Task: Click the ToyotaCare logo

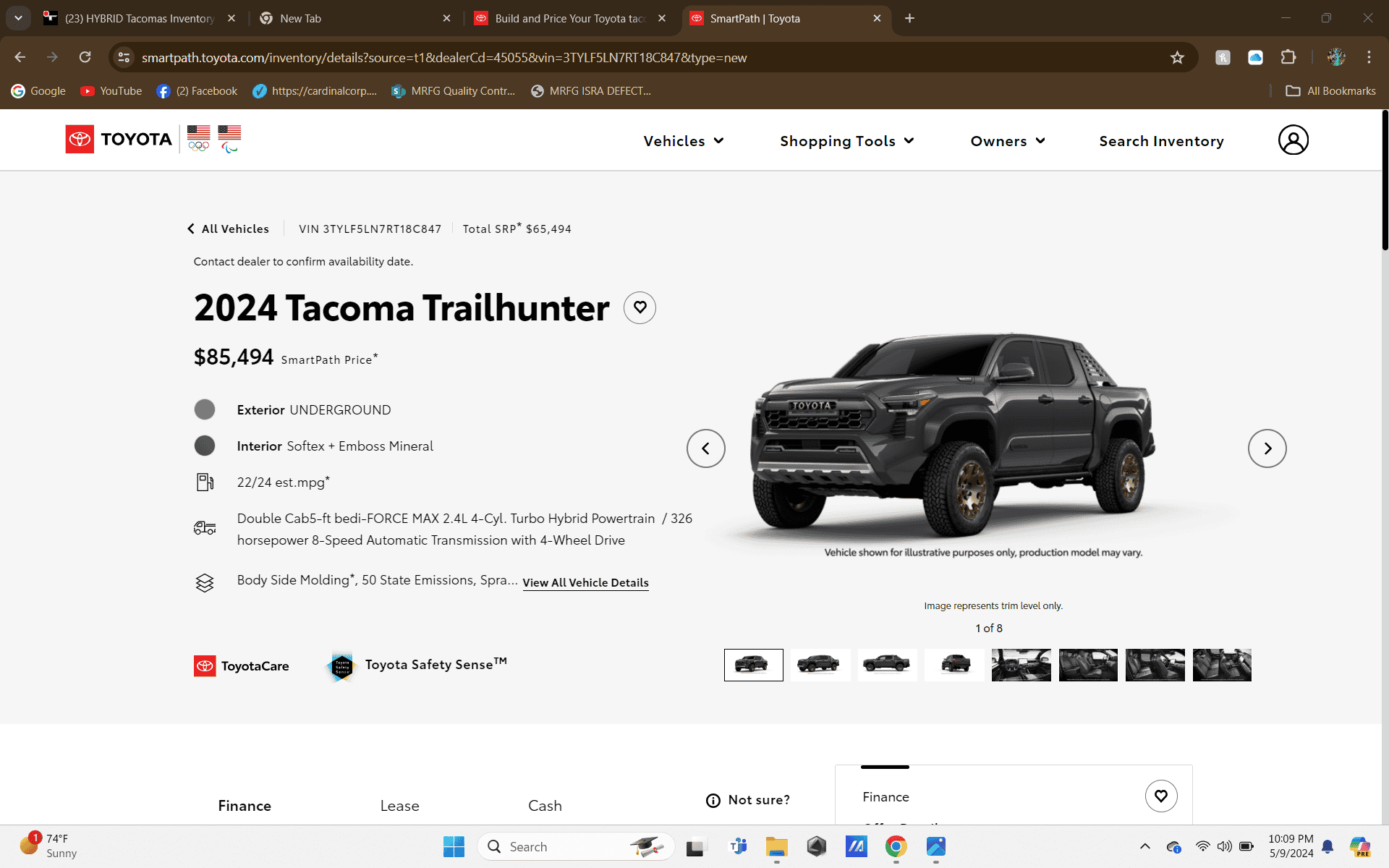Action: (x=242, y=666)
